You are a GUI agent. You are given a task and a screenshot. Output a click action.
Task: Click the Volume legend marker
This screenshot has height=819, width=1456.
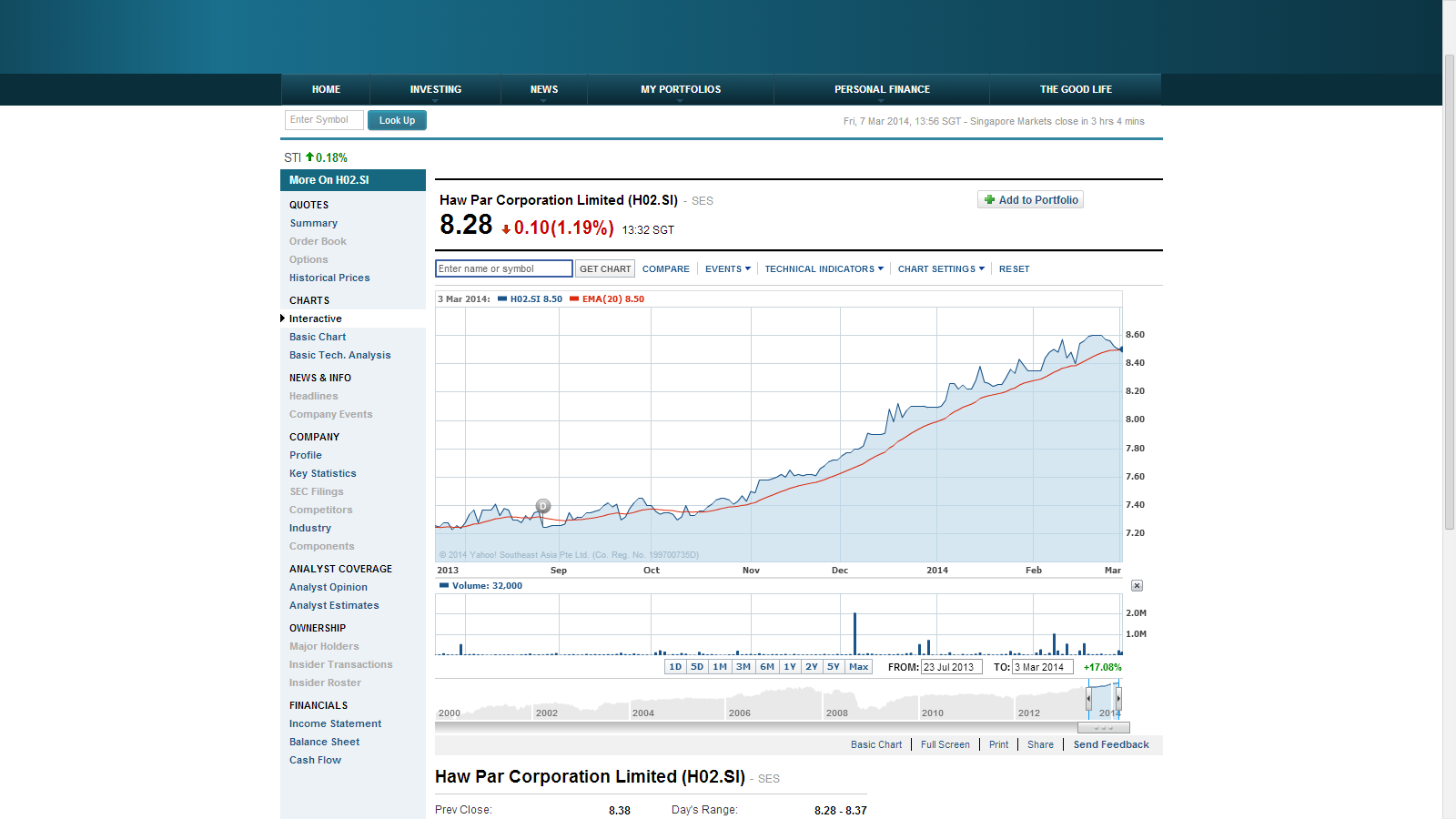coord(444,586)
